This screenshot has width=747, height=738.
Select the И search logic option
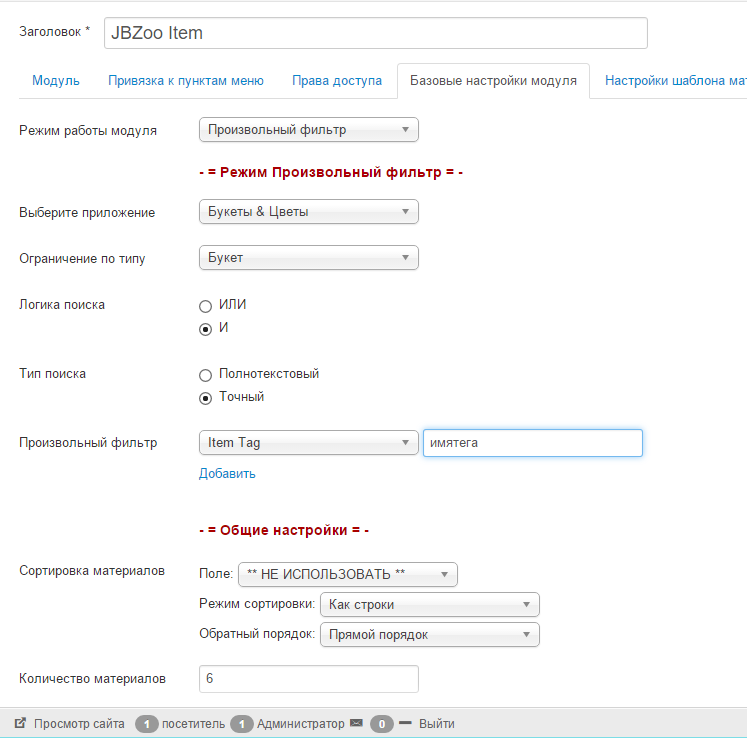pos(206,328)
